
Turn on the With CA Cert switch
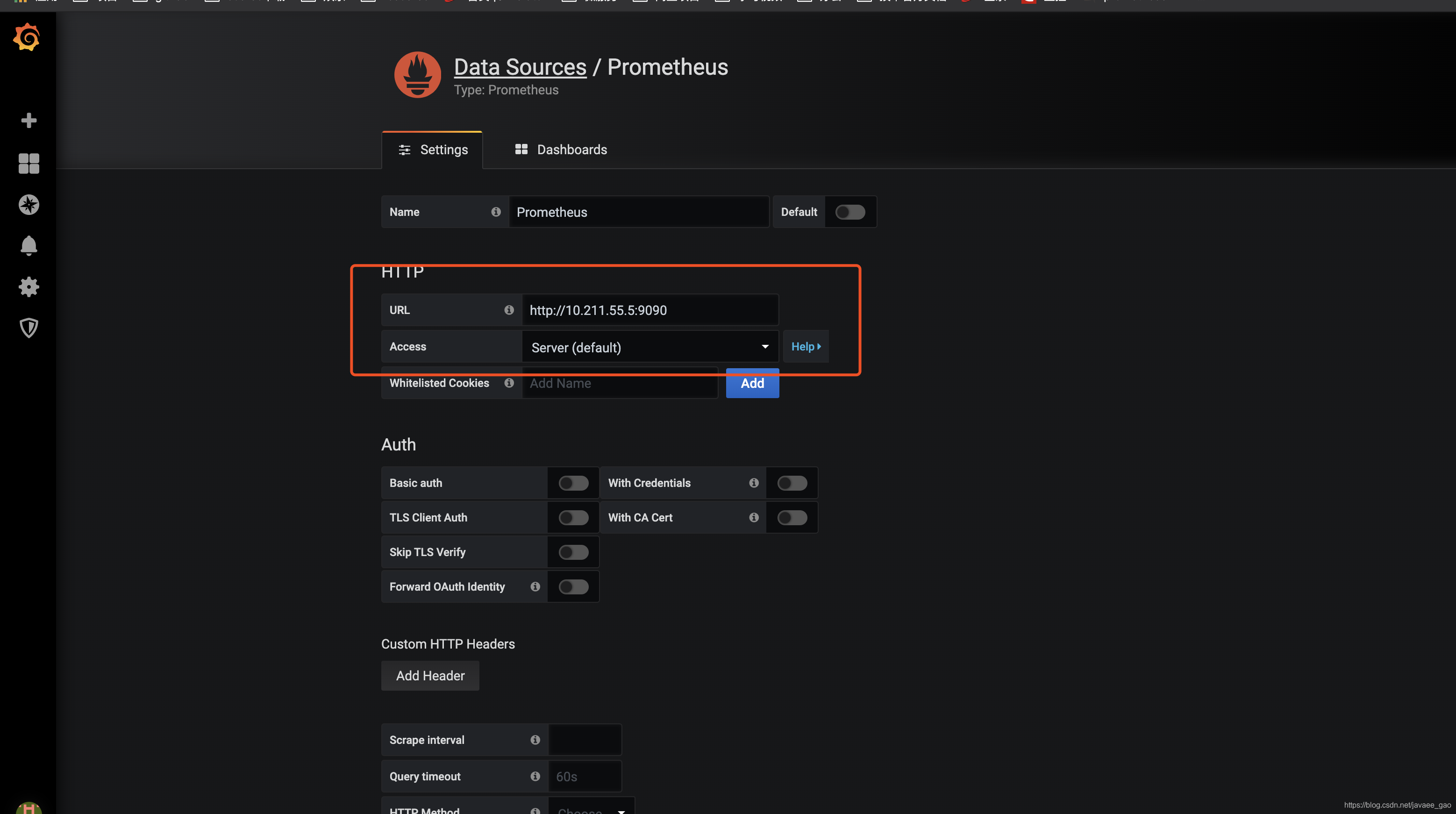click(x=791, y=517)
